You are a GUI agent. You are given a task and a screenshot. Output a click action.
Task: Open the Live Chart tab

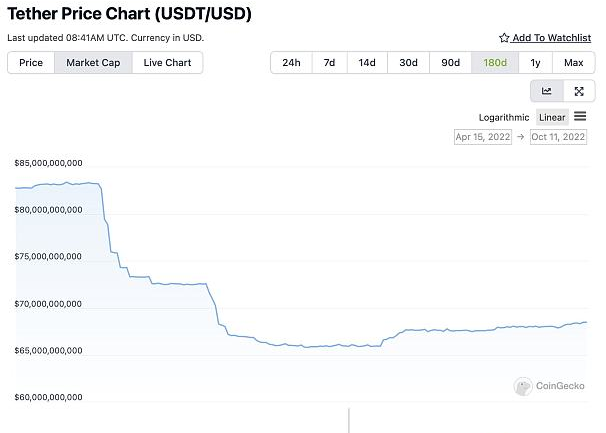167,63
